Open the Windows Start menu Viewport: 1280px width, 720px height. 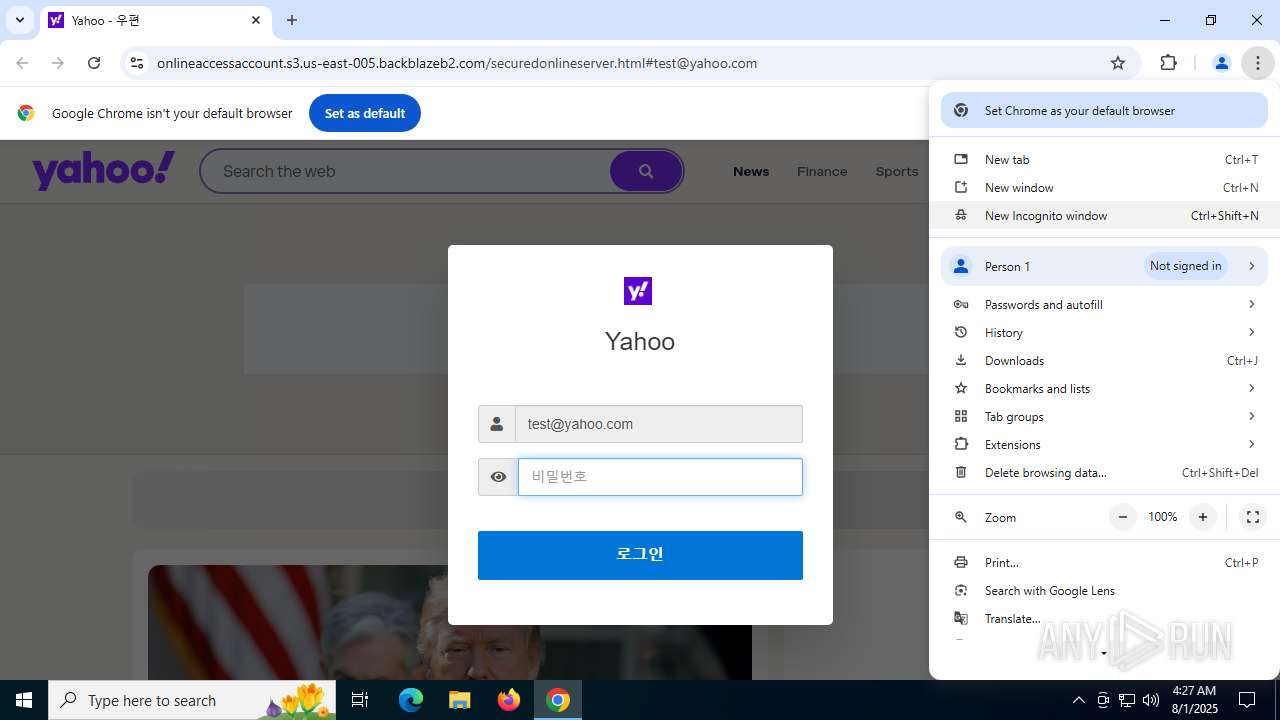(24, 700)
